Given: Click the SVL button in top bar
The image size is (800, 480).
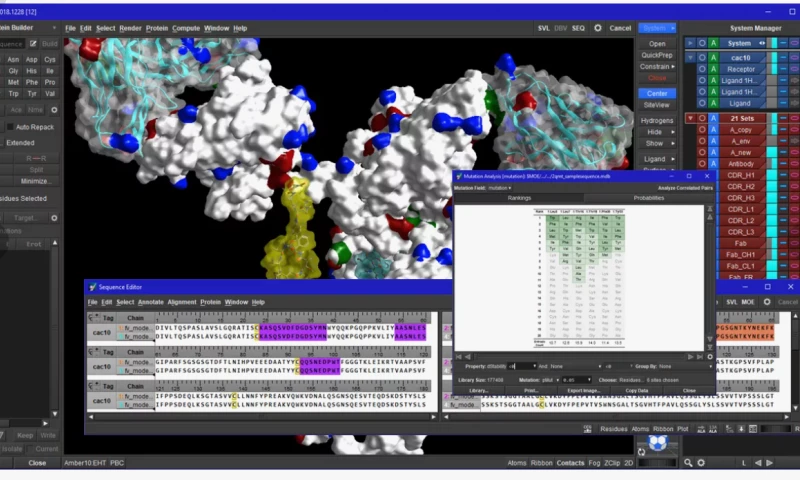Looking at the screenshot, I should tap(543, 28).
